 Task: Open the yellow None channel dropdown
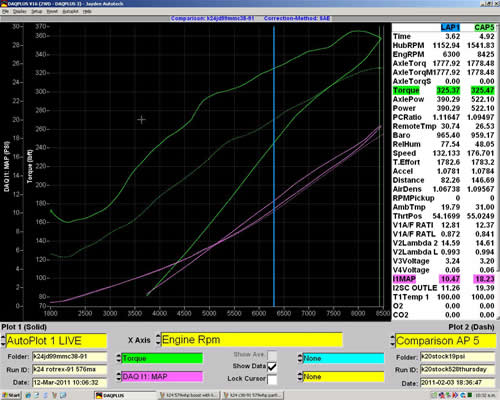point(343,377)
